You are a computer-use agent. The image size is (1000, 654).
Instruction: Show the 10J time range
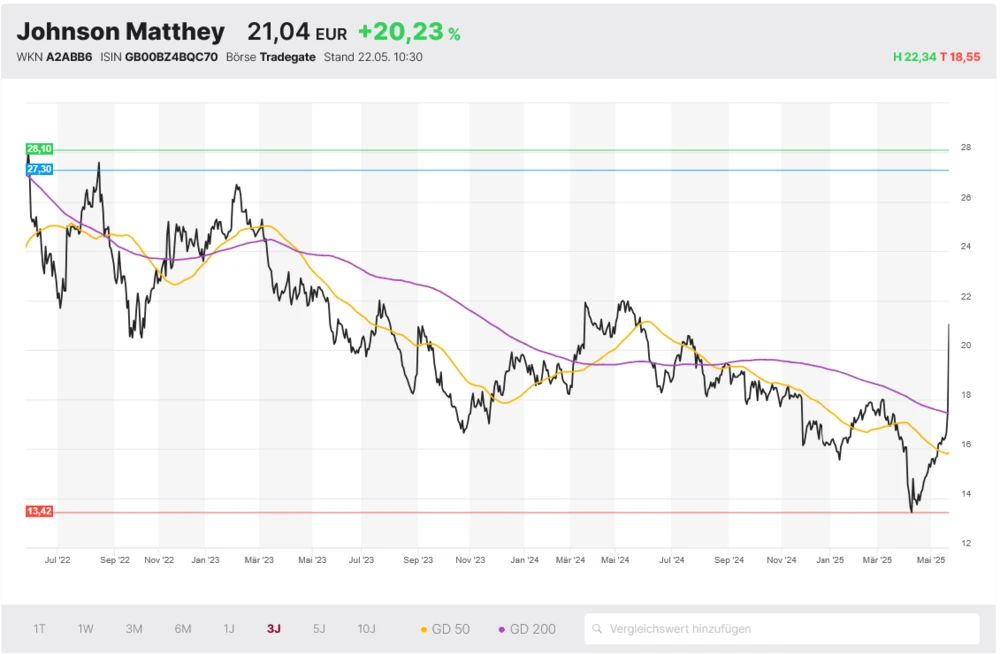point(367,629)
